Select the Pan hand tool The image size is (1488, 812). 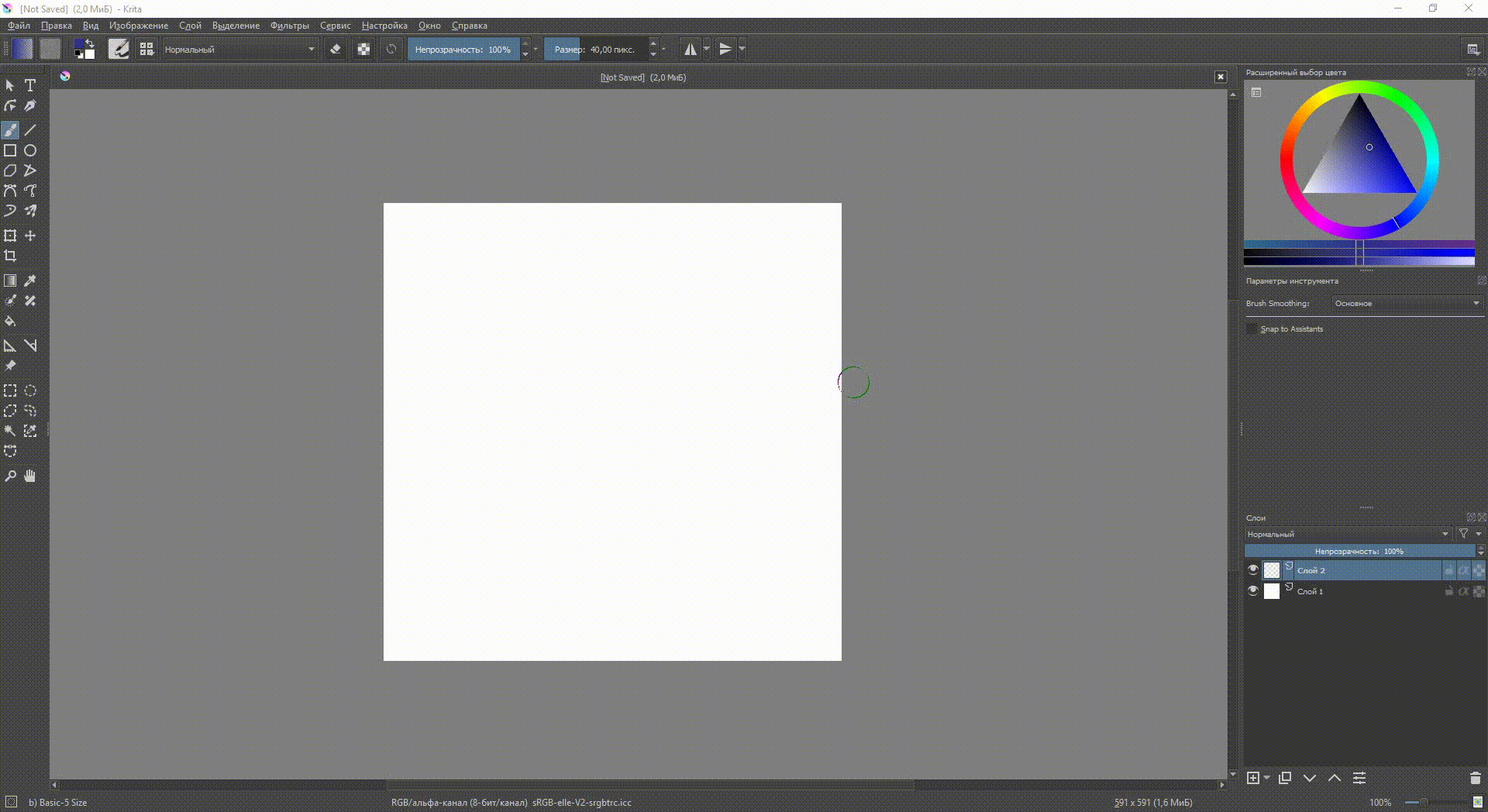coord(30,476)
